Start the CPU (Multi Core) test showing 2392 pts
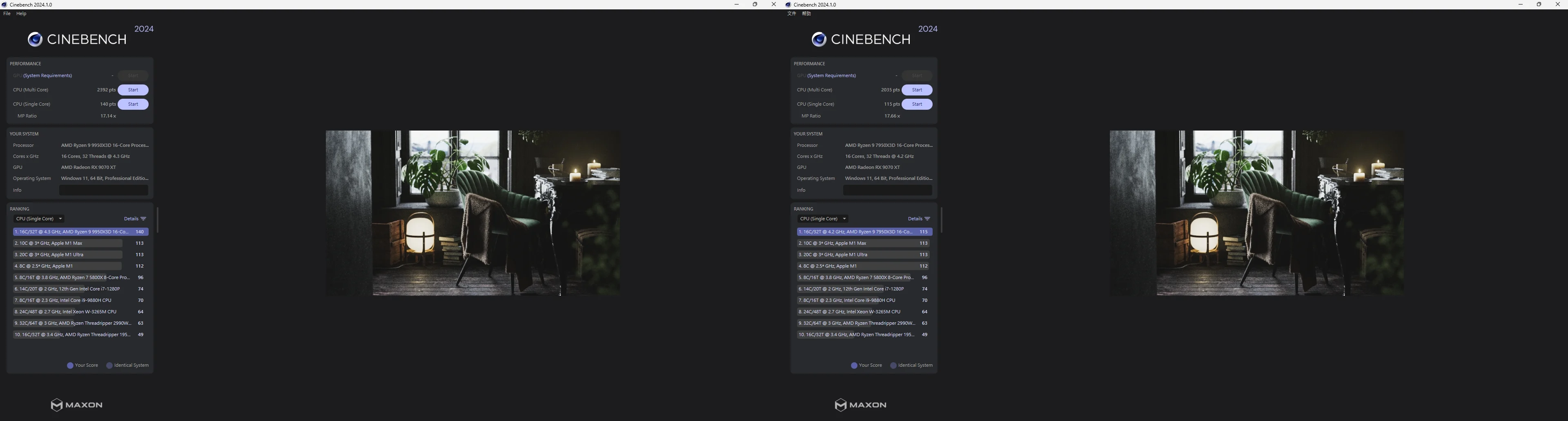1568x421 pixels. [133, 90]
